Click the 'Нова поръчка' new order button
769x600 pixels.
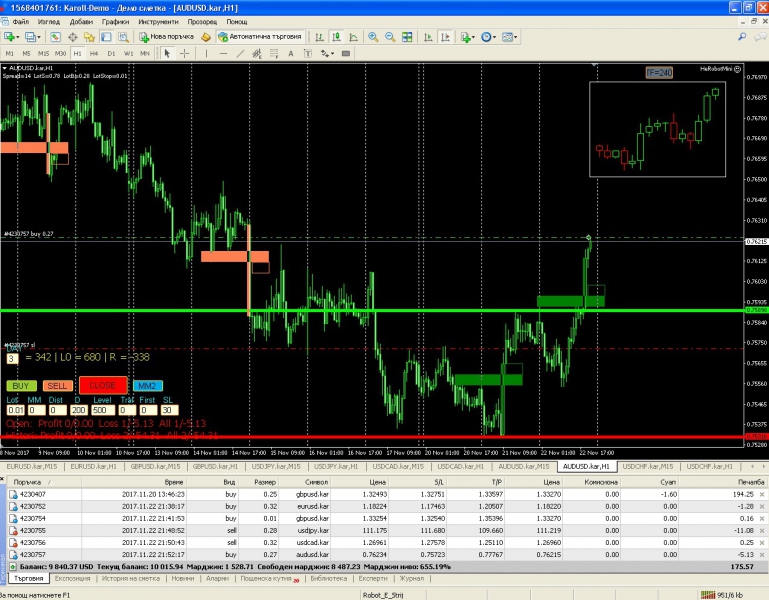coord(166,37)
